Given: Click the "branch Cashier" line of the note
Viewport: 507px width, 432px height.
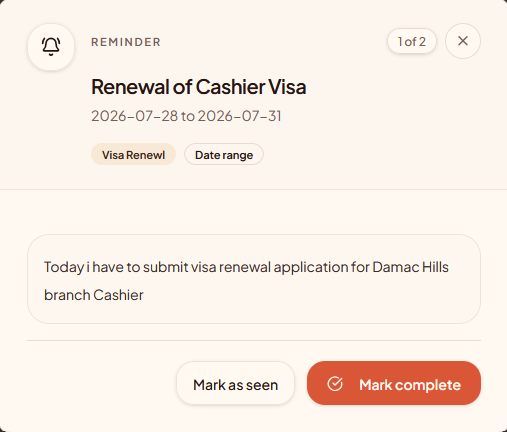Looking at the screenshot, I should coord(94,295).
